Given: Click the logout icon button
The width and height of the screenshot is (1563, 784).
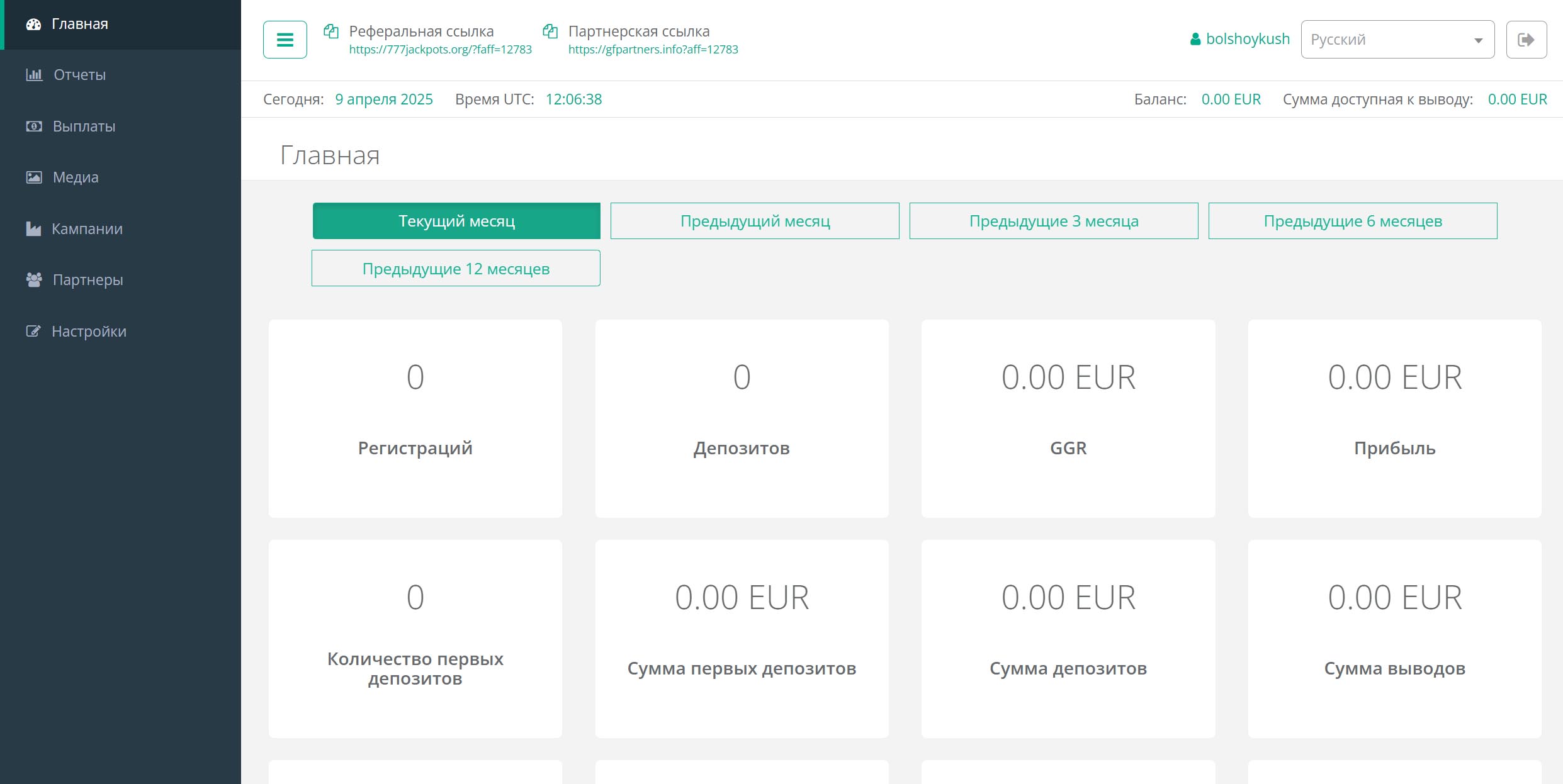Looking at the screenshot, I should pyautogui.click(x=1526, y=40).
